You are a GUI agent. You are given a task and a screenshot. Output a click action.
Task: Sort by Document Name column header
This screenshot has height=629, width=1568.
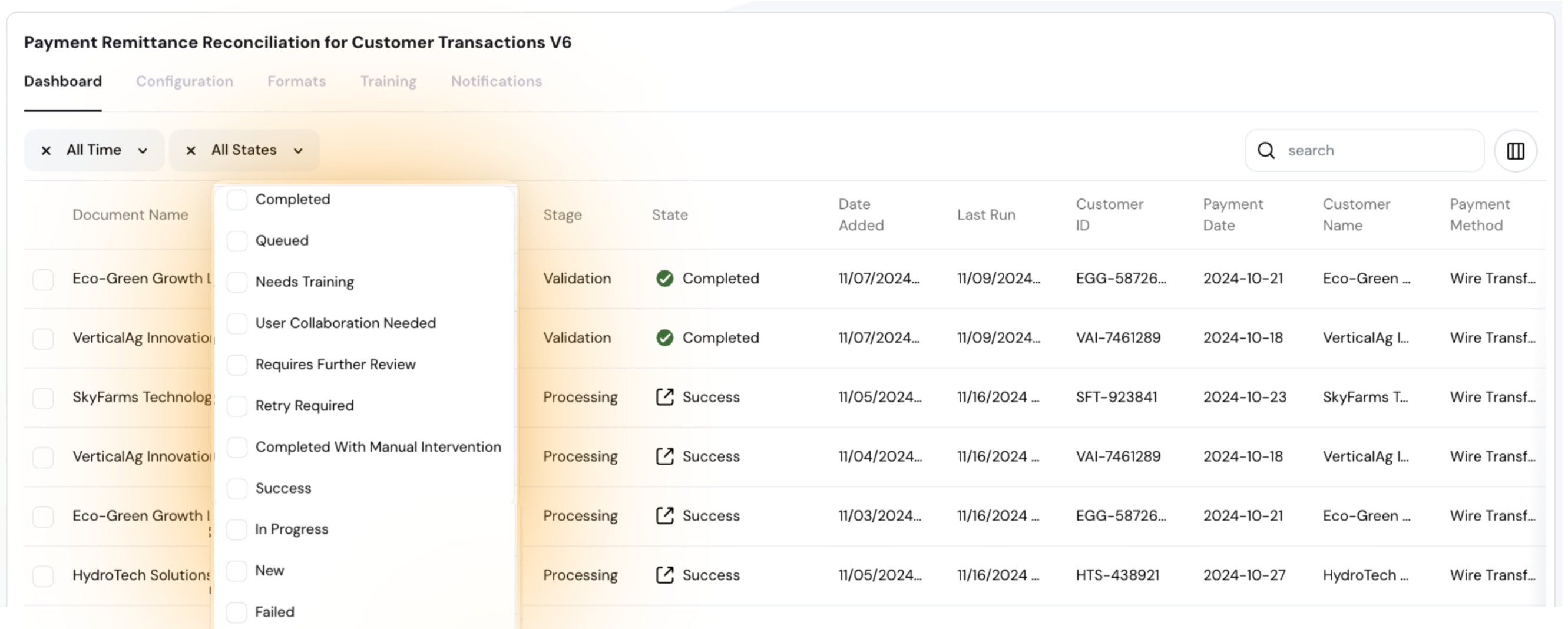[130, 215]
